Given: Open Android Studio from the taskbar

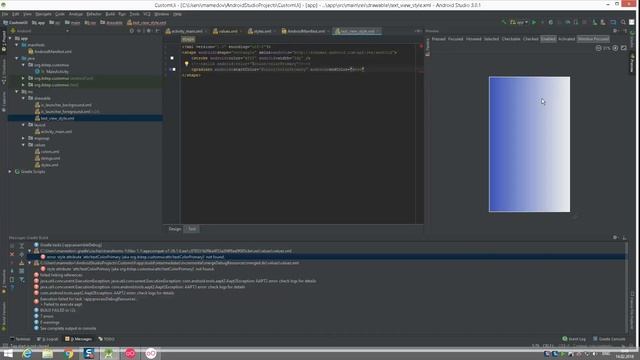Looking at the screenshot, I should coord(109,353).
